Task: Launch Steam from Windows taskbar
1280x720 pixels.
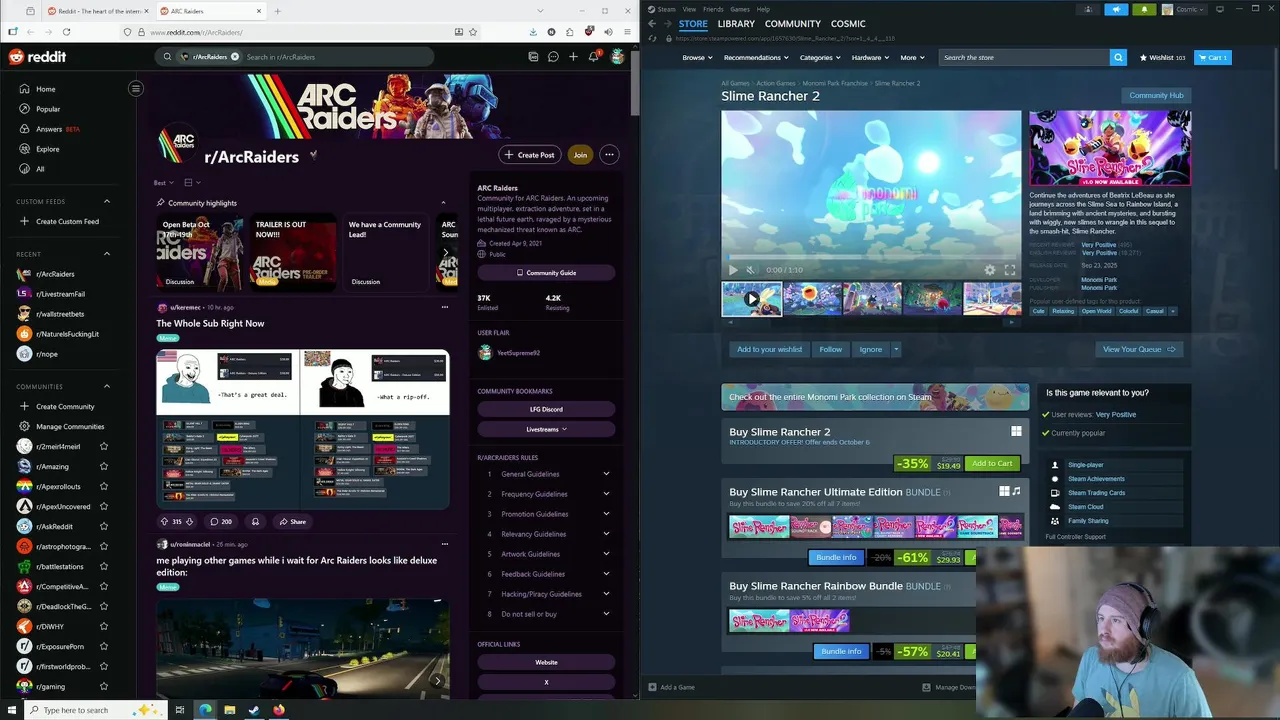Action: click(x=254, y=710)
